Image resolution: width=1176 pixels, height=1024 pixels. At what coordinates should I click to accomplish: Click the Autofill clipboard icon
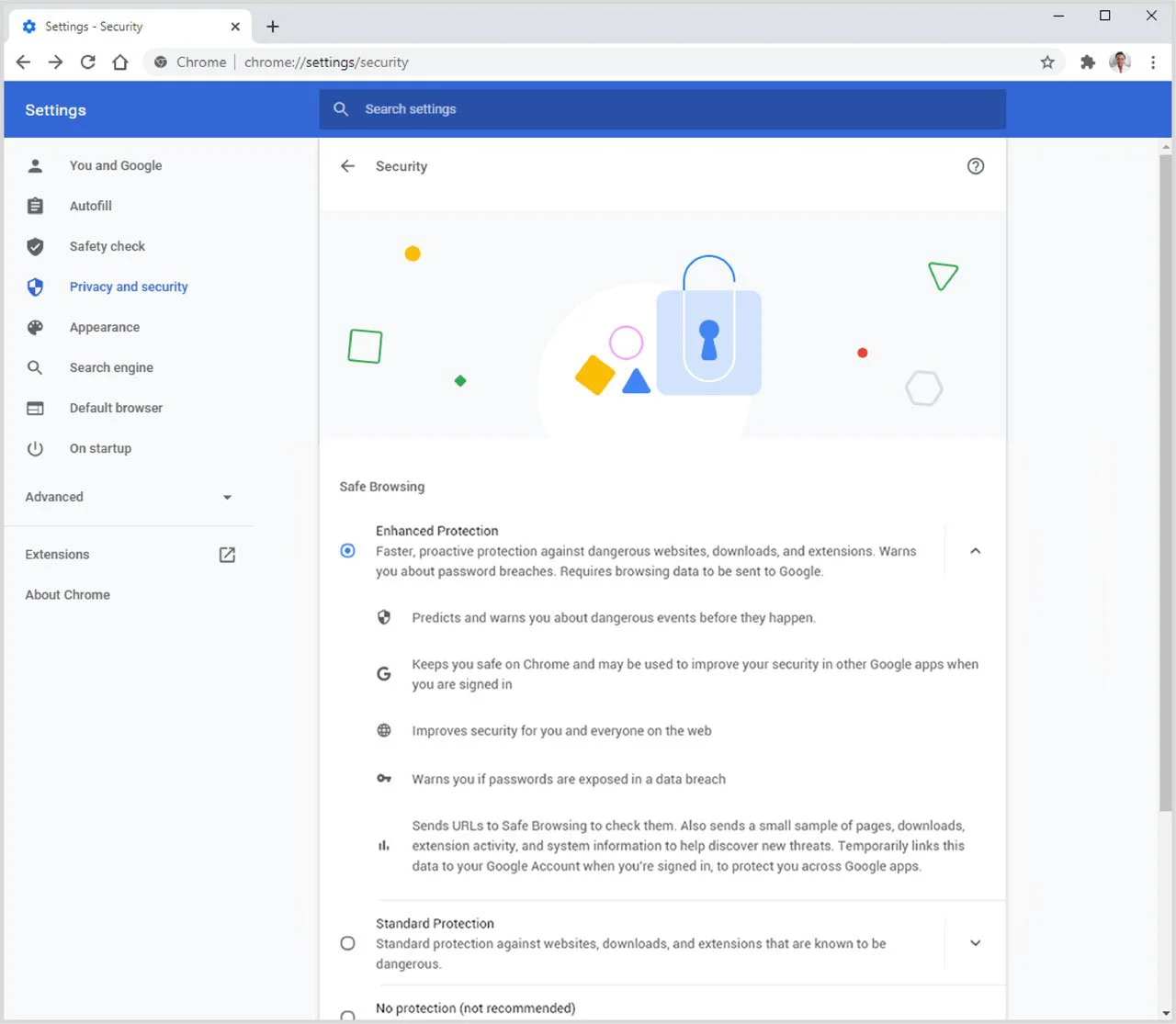click(35, 206)
